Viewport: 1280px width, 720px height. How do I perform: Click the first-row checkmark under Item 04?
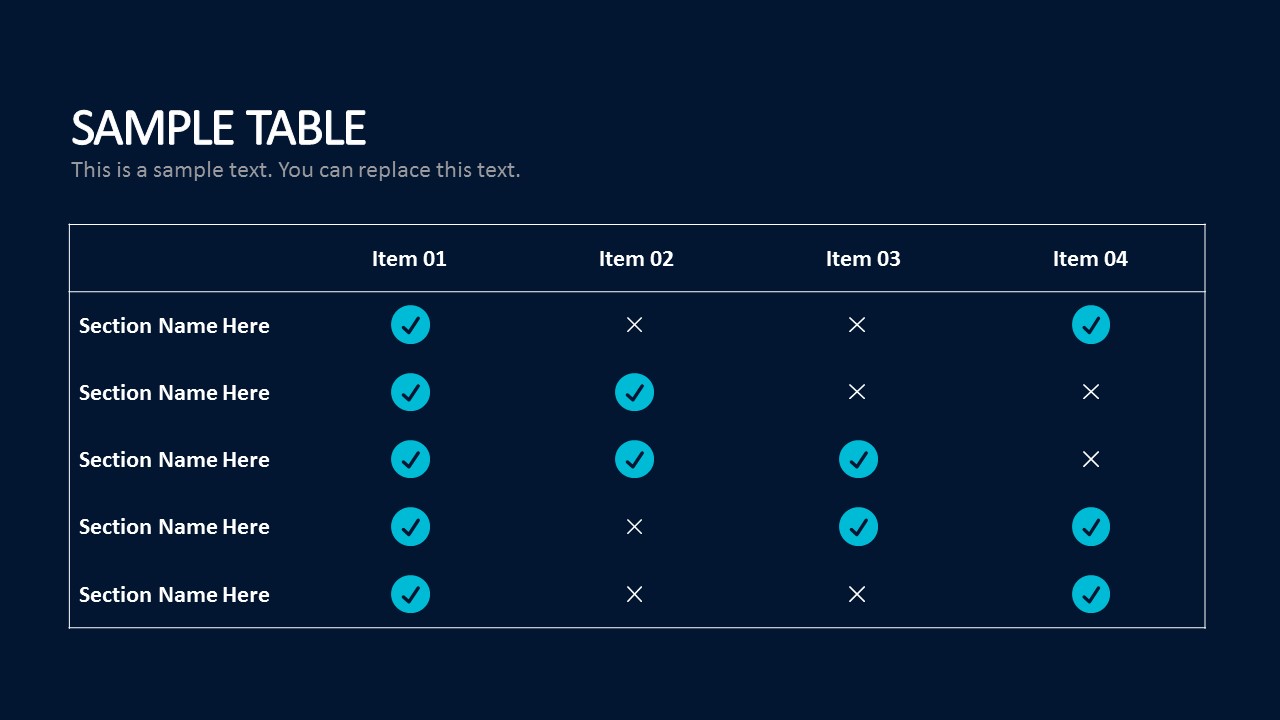coord(1090,325)
